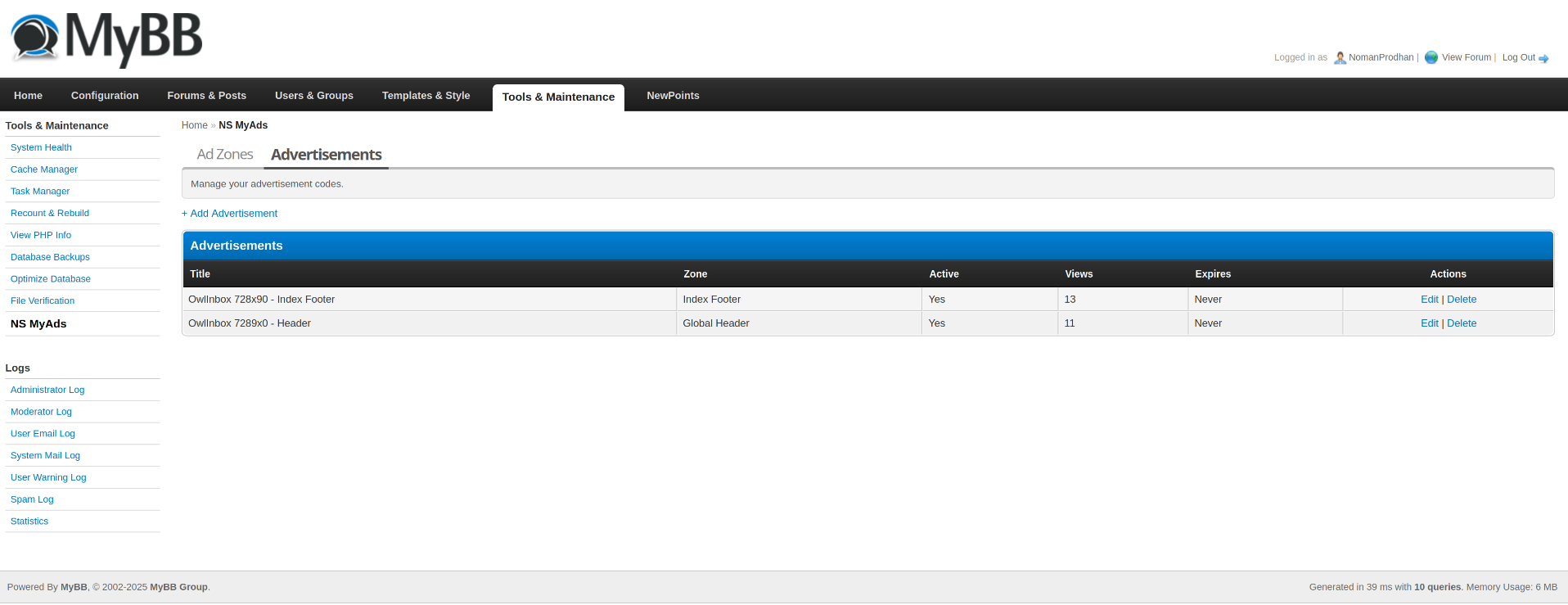Switch to the Ad Zones tab
This screenshot has height=605, width=1568.
[225, 155]
